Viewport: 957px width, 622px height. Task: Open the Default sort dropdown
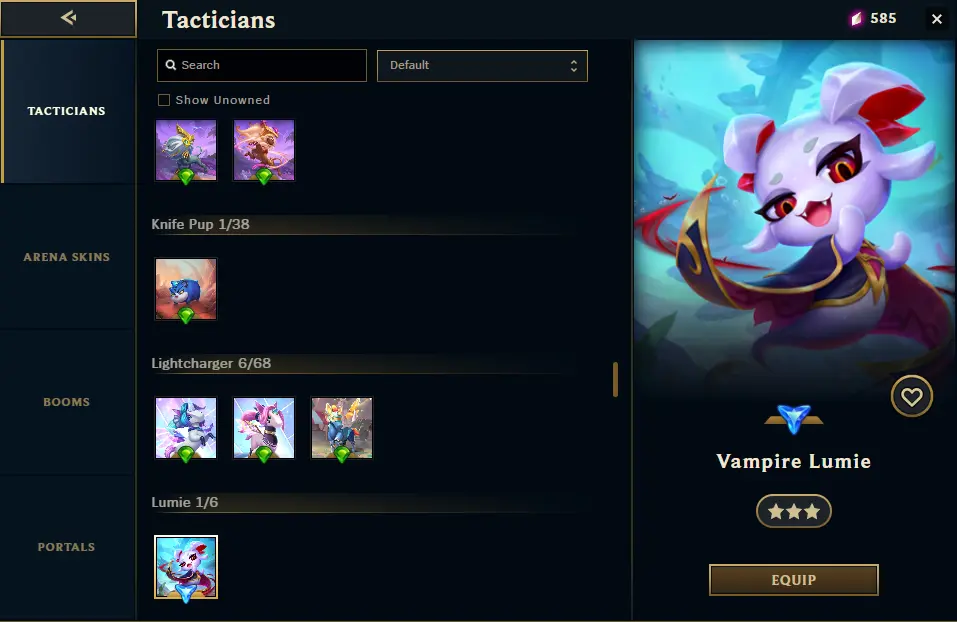tap(482, 66)
